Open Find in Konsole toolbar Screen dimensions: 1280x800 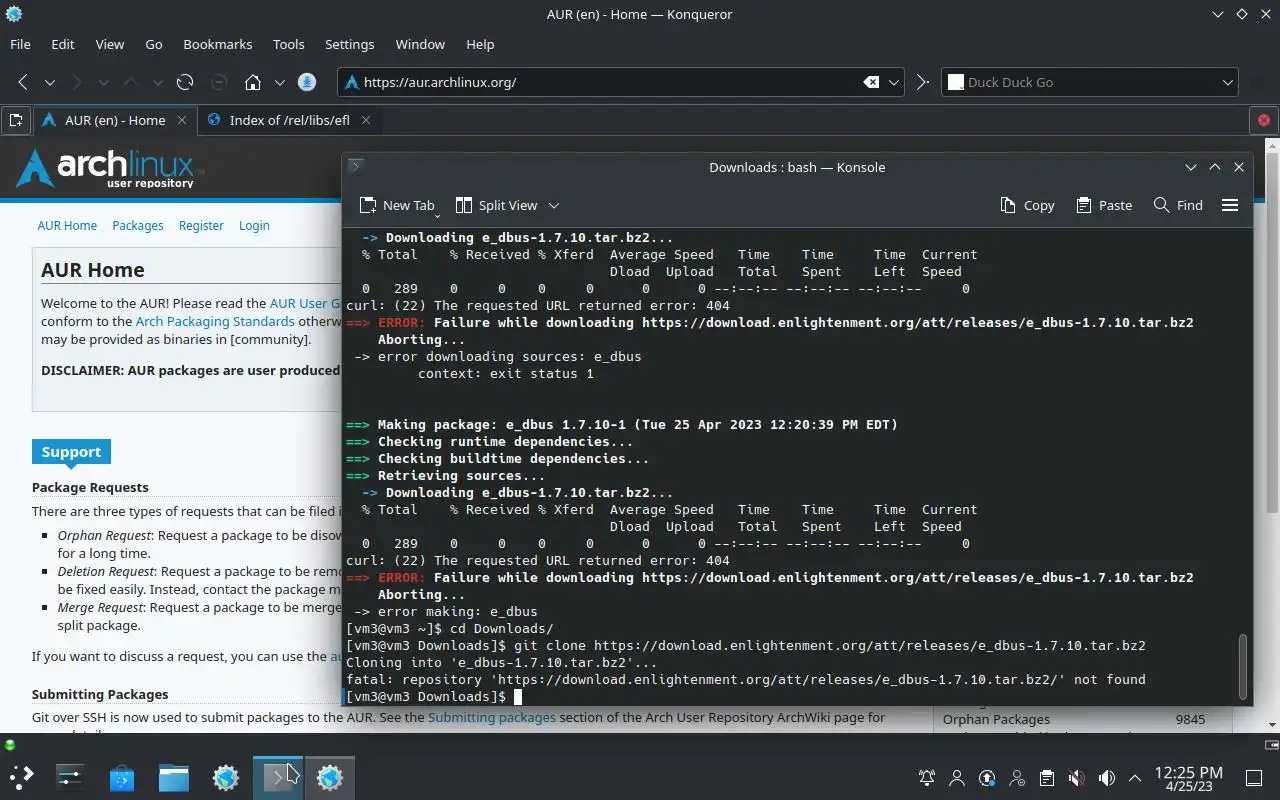[x=1178, y=205]
